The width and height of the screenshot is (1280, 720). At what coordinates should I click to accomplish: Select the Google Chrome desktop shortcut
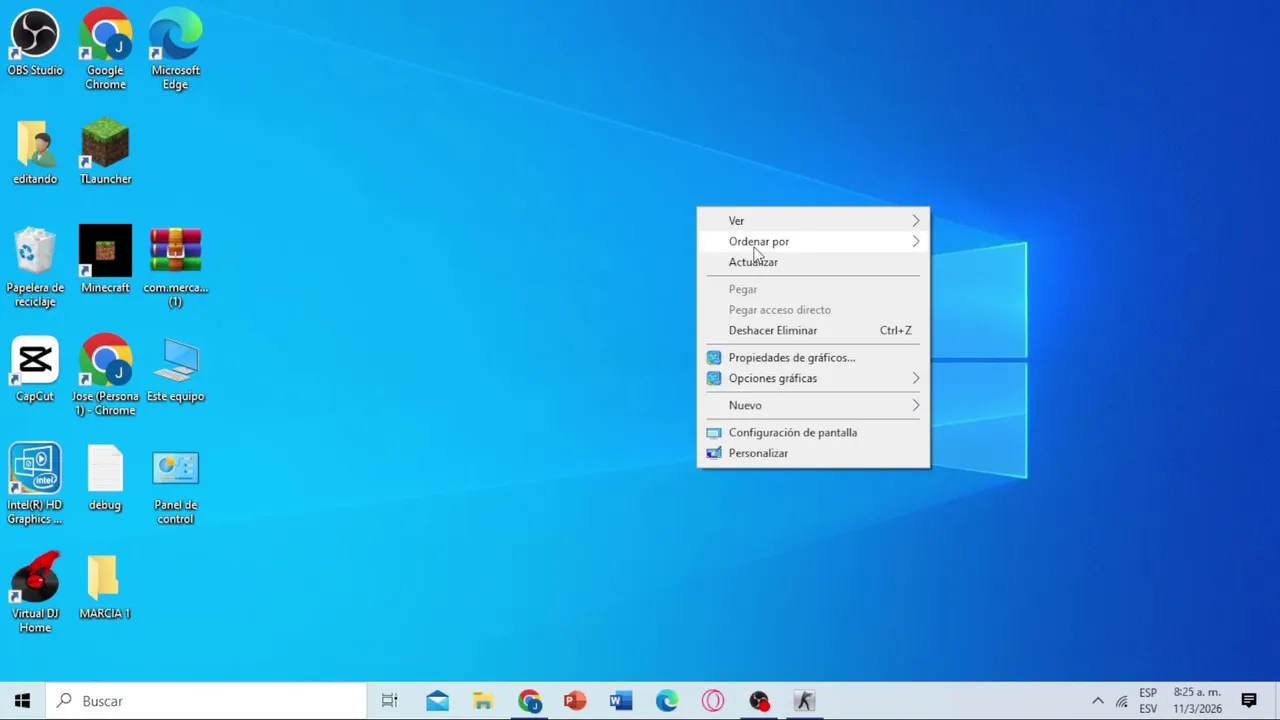pyautogui.click(x=105, y=50)
